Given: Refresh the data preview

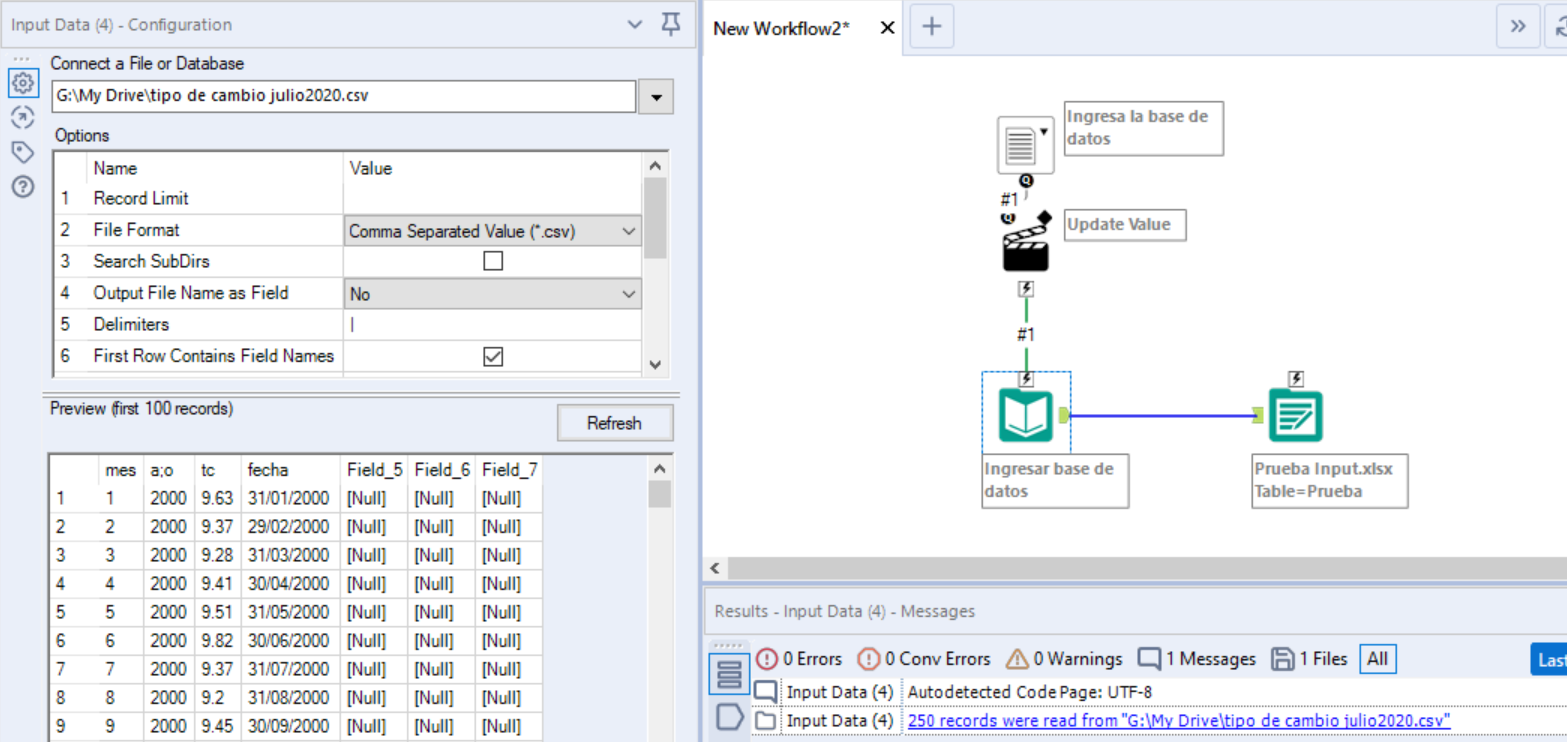Looking at the screenshot, I should (x=614, y=423).
